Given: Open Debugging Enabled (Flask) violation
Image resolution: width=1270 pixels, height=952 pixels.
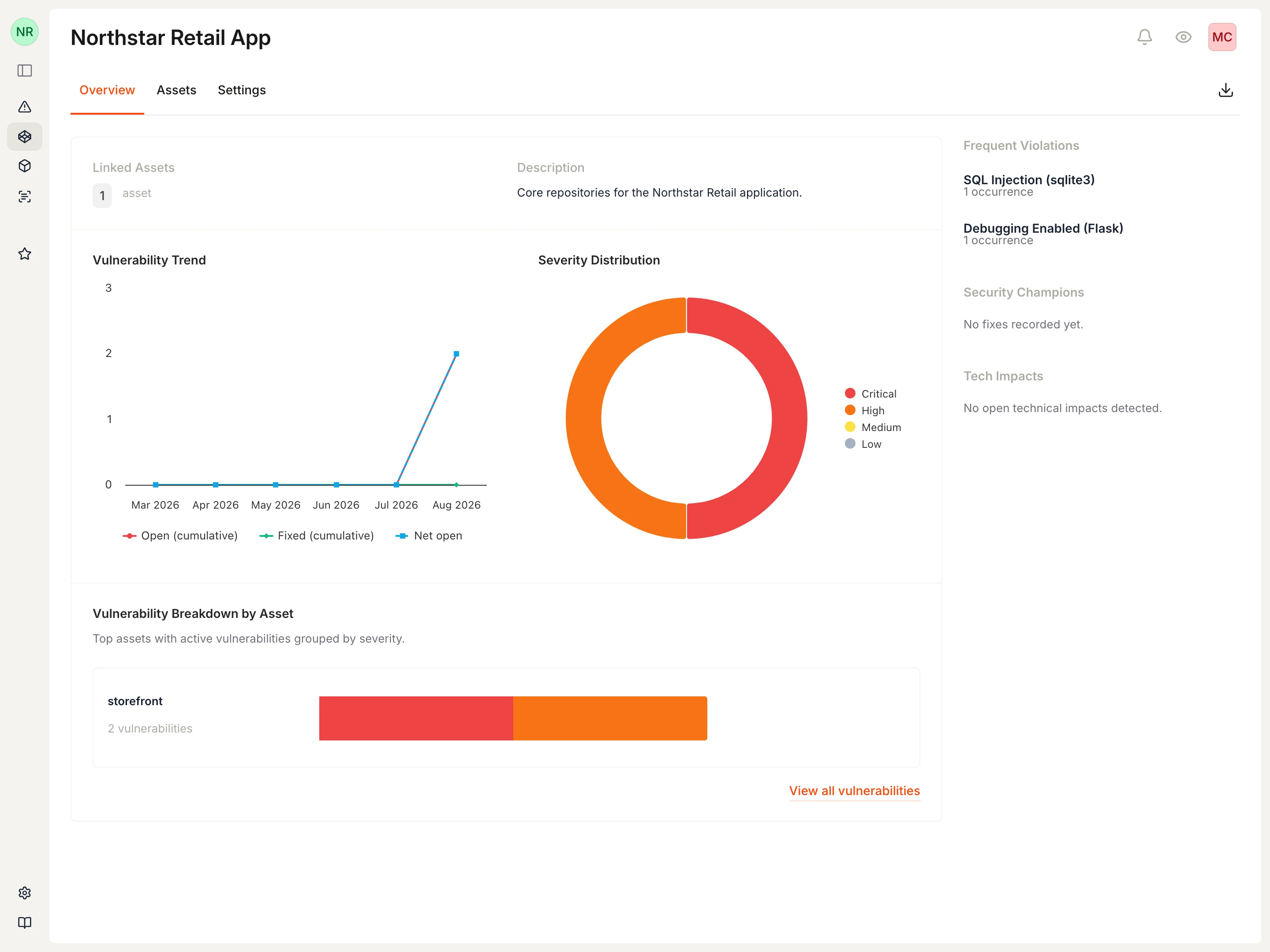Looking at the screenshot, I should click(1043, 228).
